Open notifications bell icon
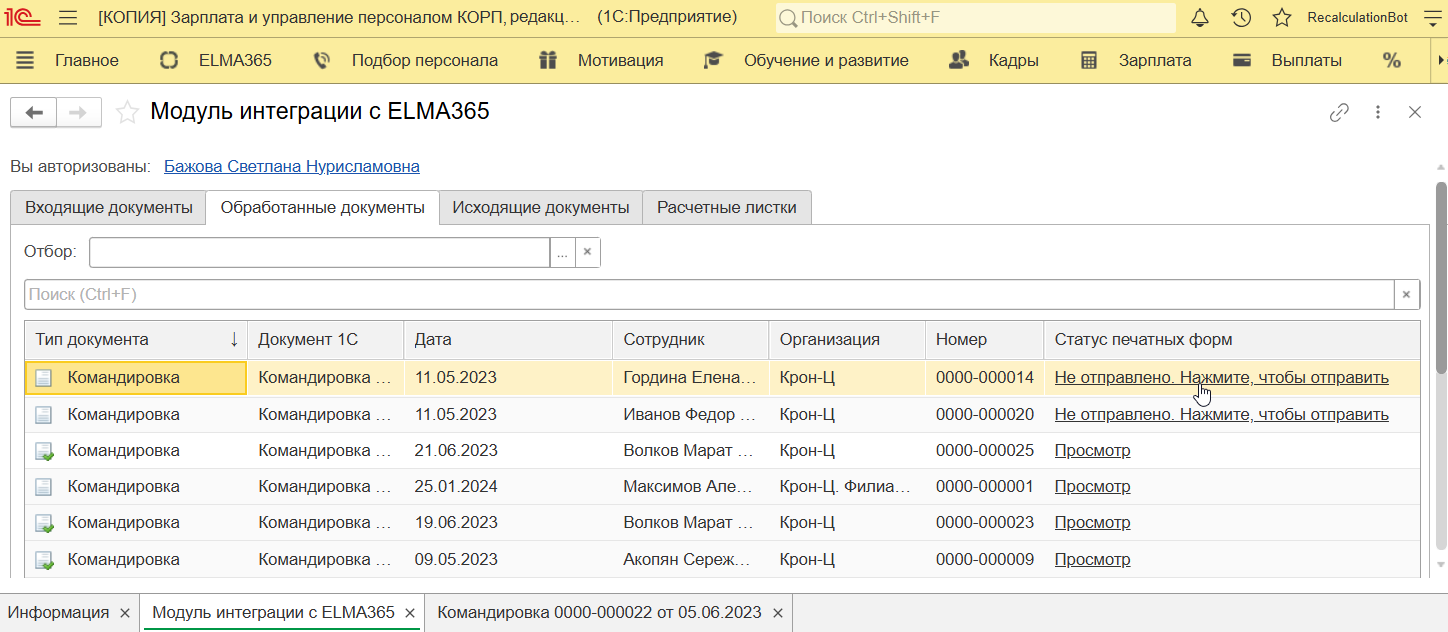The height and width of the screenshot is (632, 1448). click(1201, 18)
